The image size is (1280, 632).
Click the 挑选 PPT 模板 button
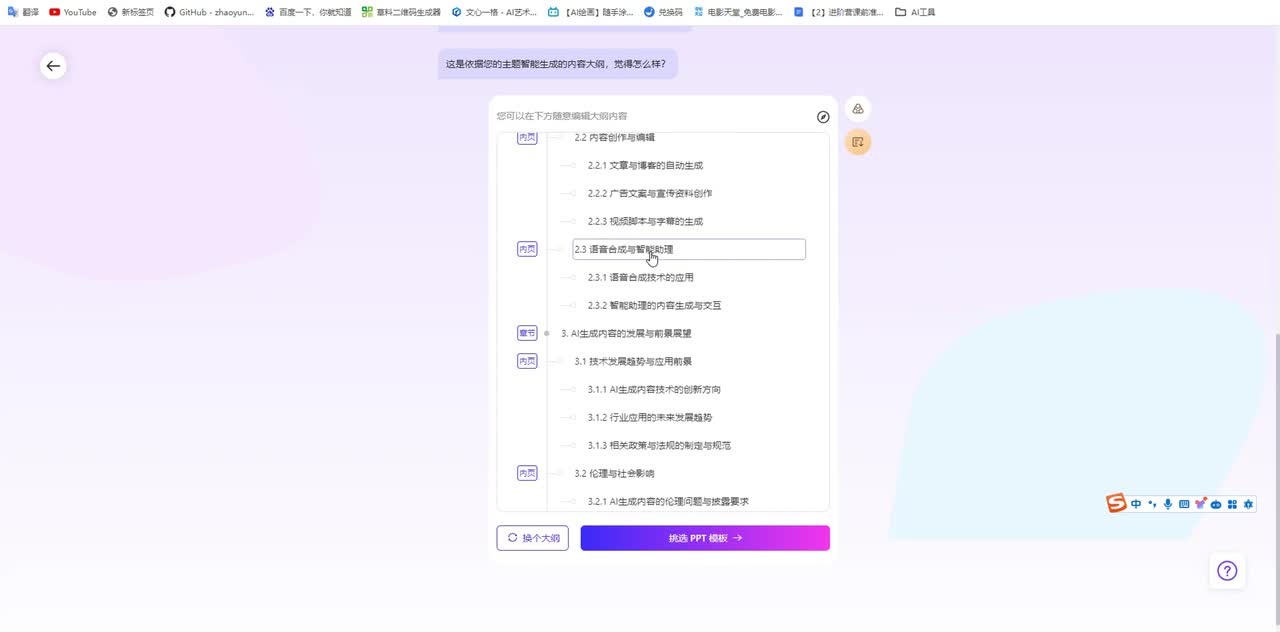click(x=705, y=538)
